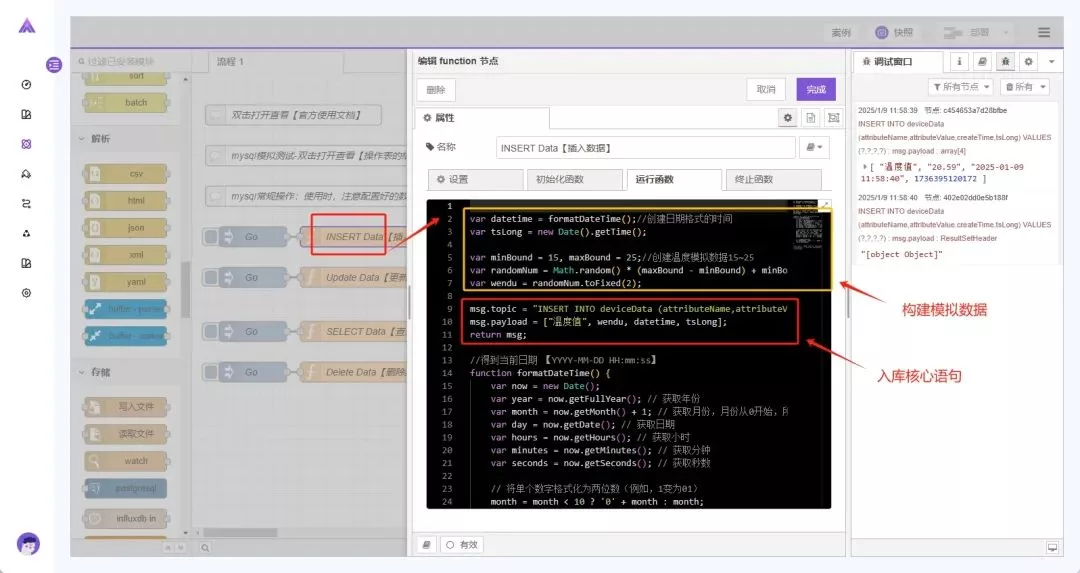The width and height of the screenshot is (1080, 573).
Task: Click the 完成 (Done) button
Action: click(816, 90)
